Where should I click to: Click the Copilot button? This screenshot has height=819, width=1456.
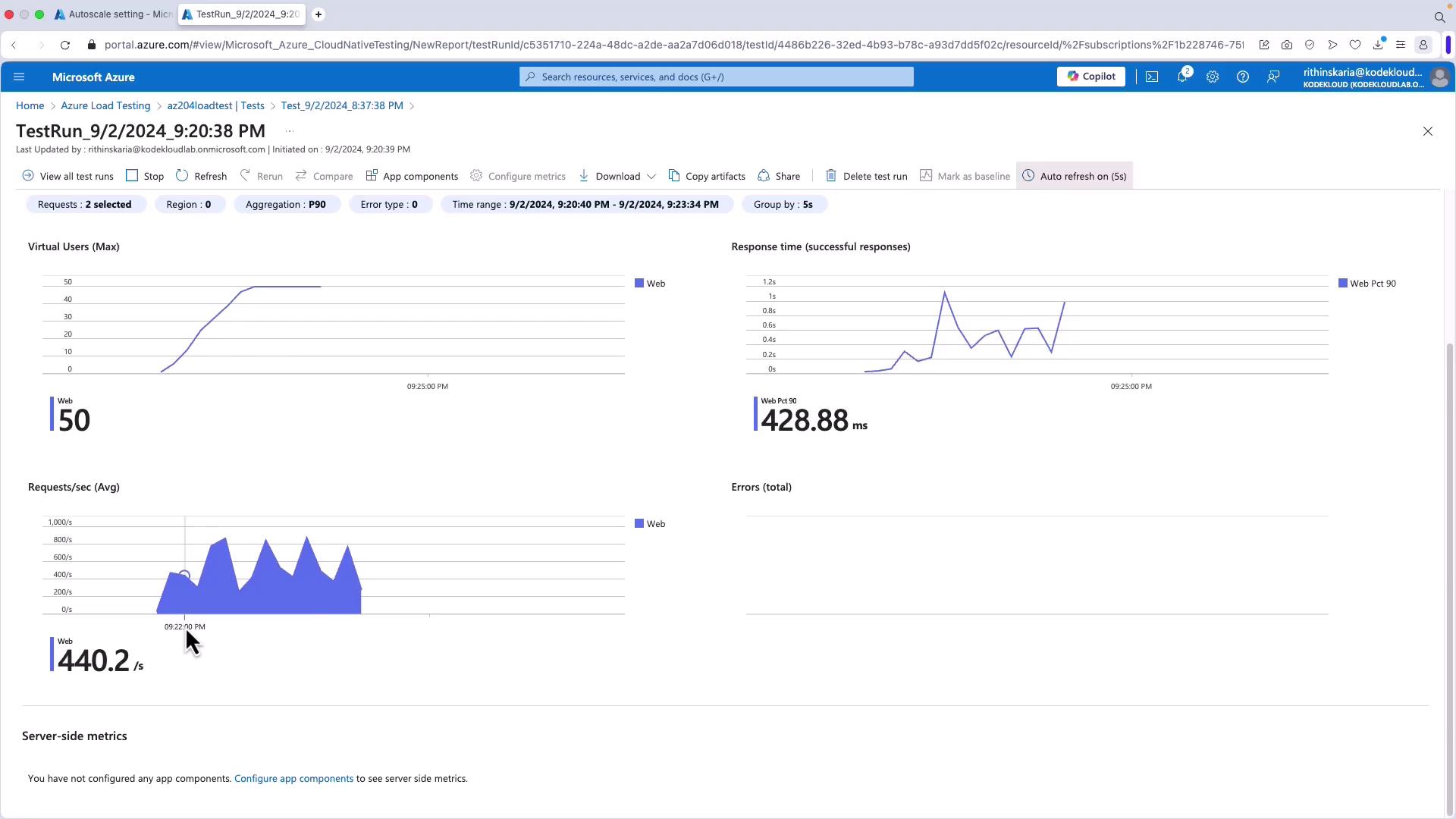pos(1090,77)
